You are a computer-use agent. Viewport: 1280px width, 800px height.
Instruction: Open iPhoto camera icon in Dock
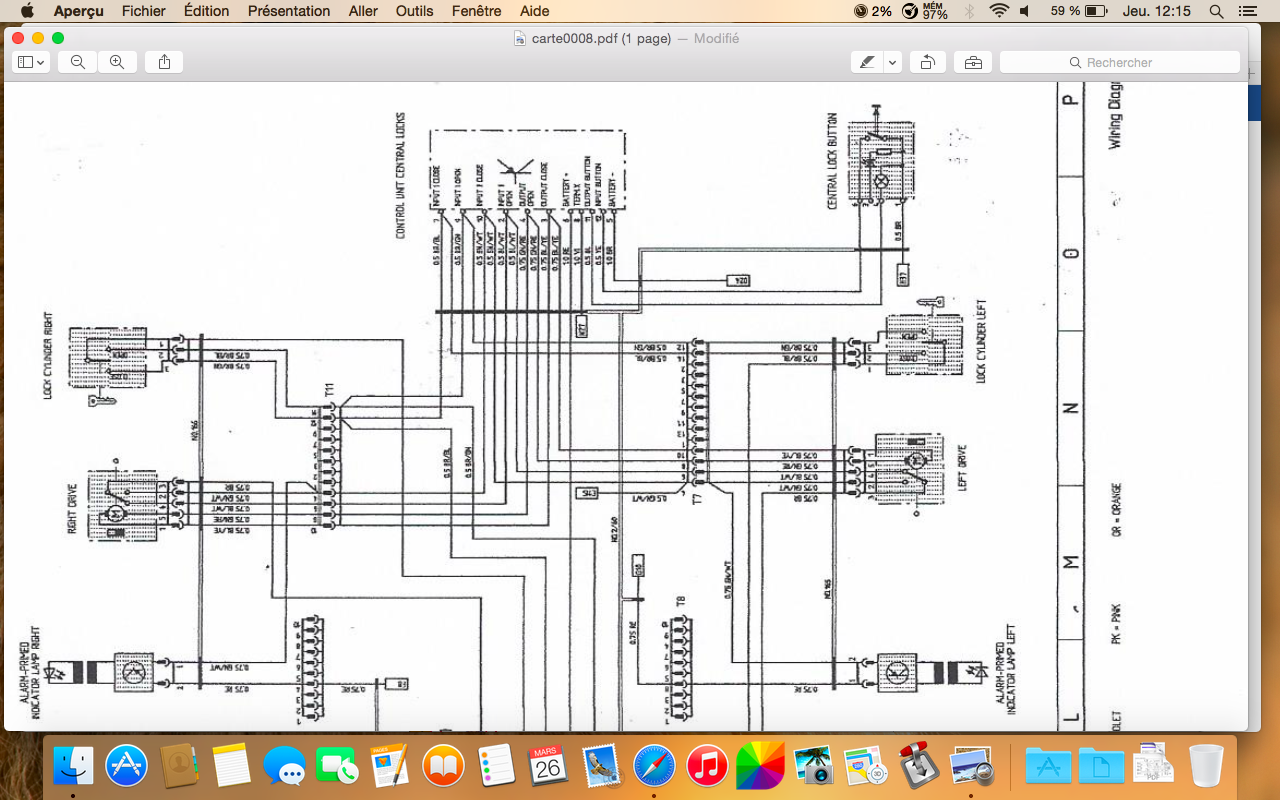(814, 767)
